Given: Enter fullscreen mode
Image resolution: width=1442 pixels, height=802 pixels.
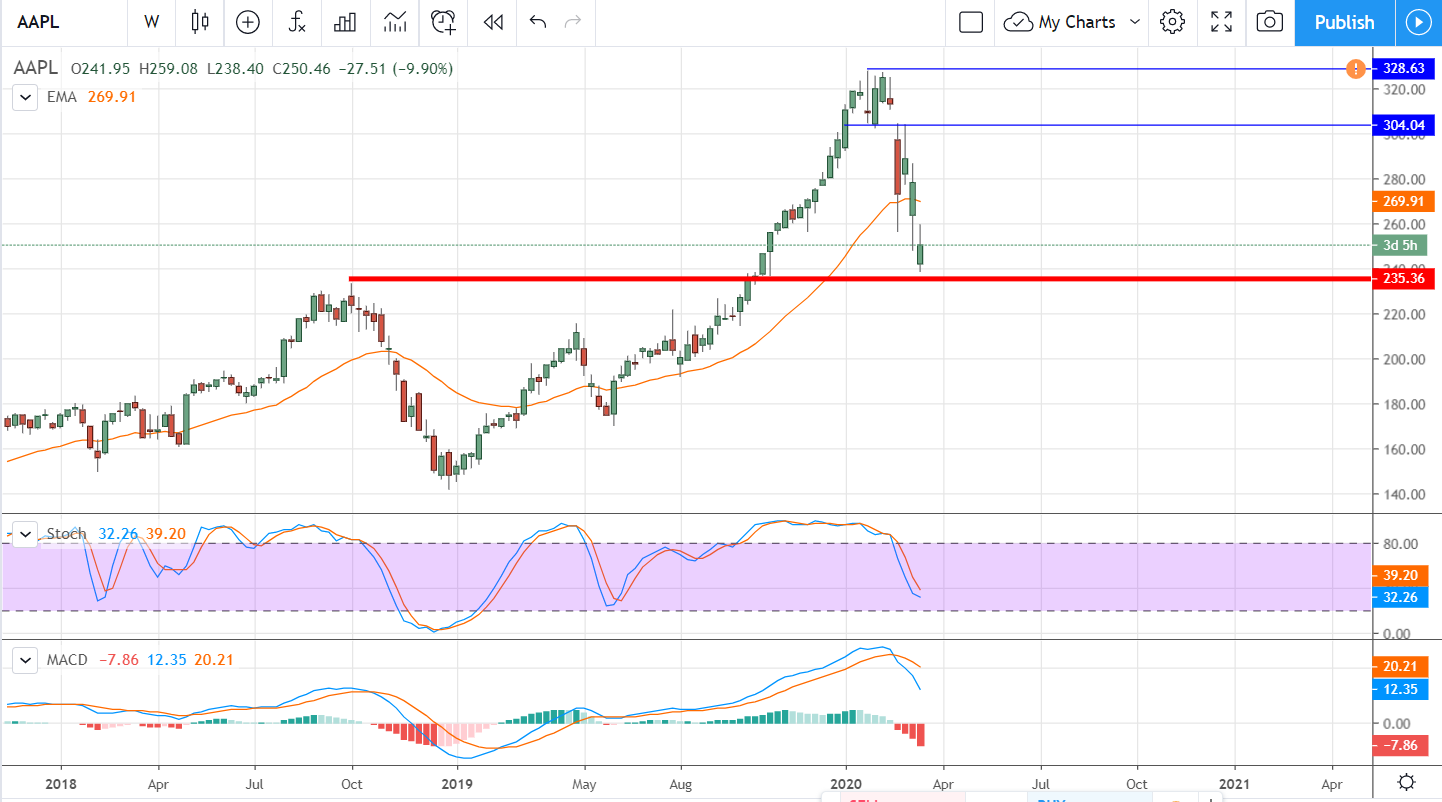Looking at the screenshot, I should coord(1221,22).
